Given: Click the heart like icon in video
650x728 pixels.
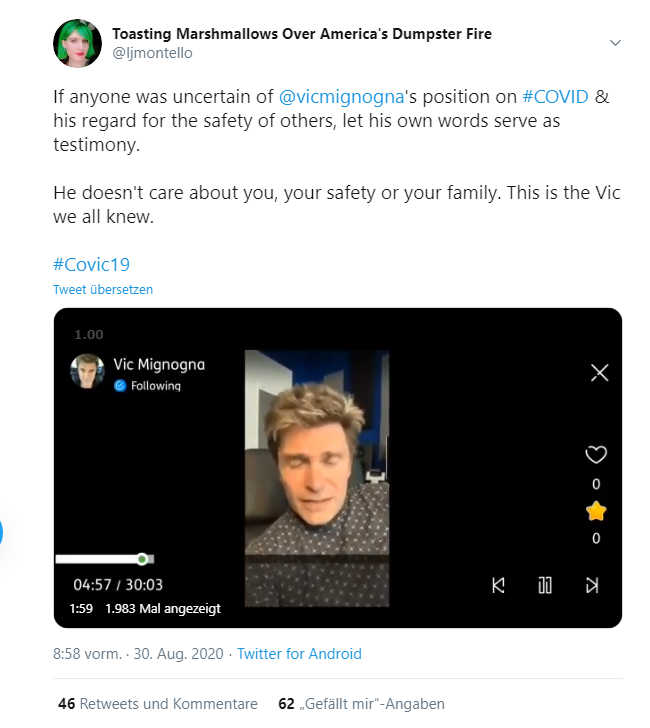Looking at the screenshot, I should pyautogui.click(x=596, y=455).
